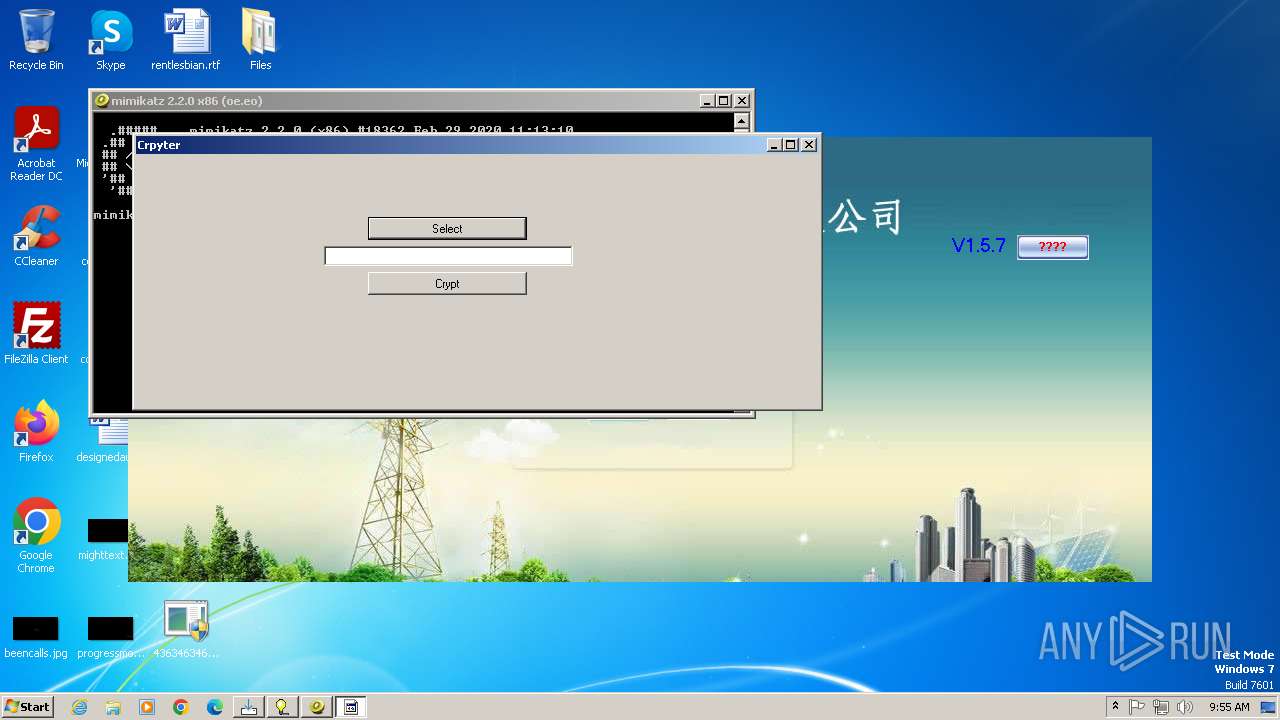Image resolution: width=1280 pixels, height=720 pixels.
Task: Focus the file path input field in Crpyter
Action: pos(448,256)
